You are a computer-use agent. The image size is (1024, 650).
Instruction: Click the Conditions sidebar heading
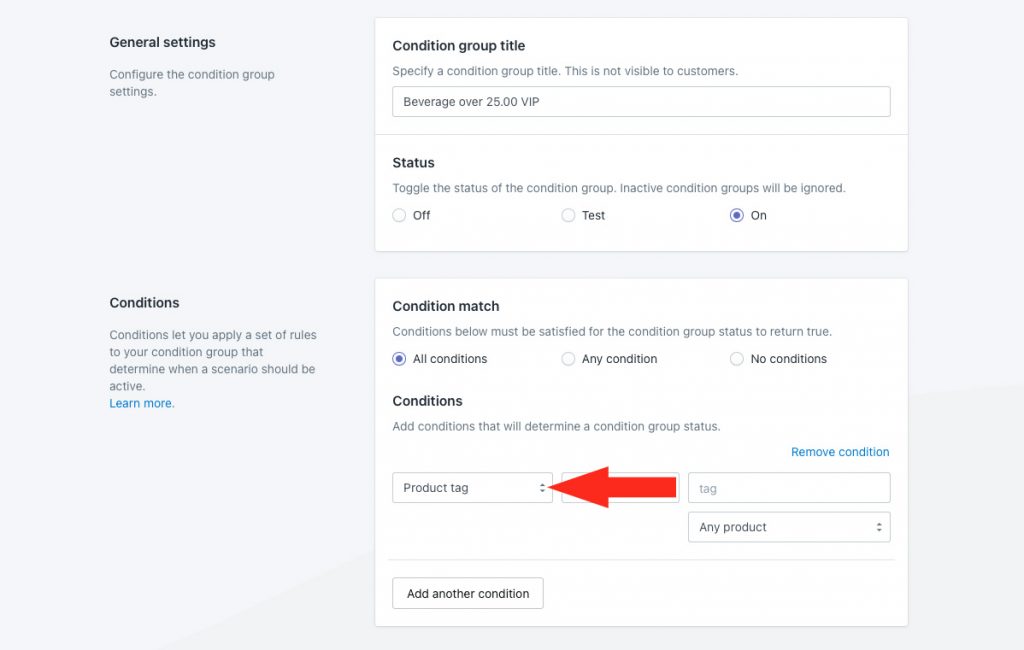coord(144,302)
